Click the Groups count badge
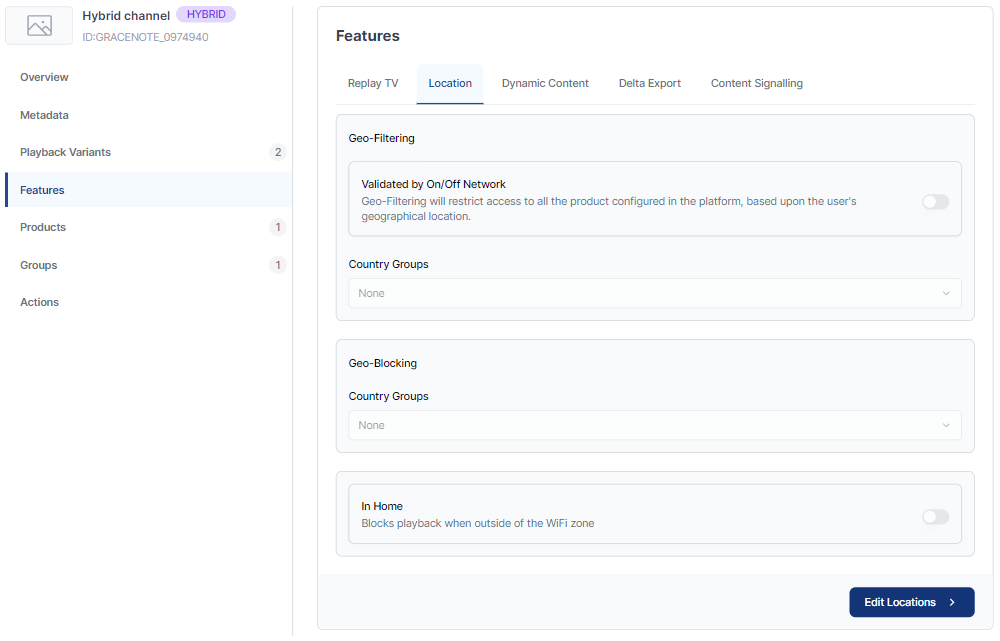This screenshot has height=641, width=1000. [x=278, y=265]
